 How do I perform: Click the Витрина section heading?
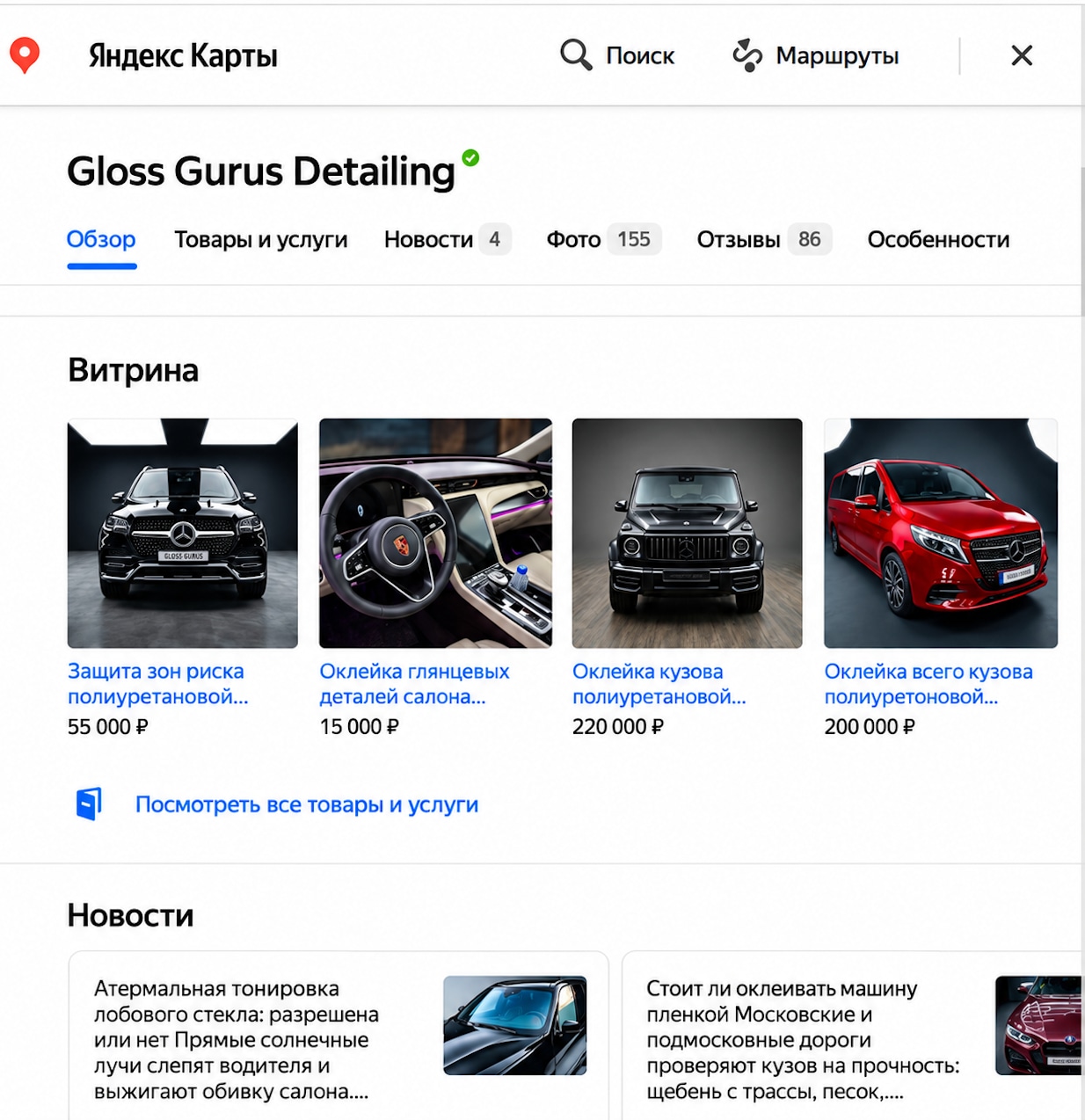(x=133, y=370)
